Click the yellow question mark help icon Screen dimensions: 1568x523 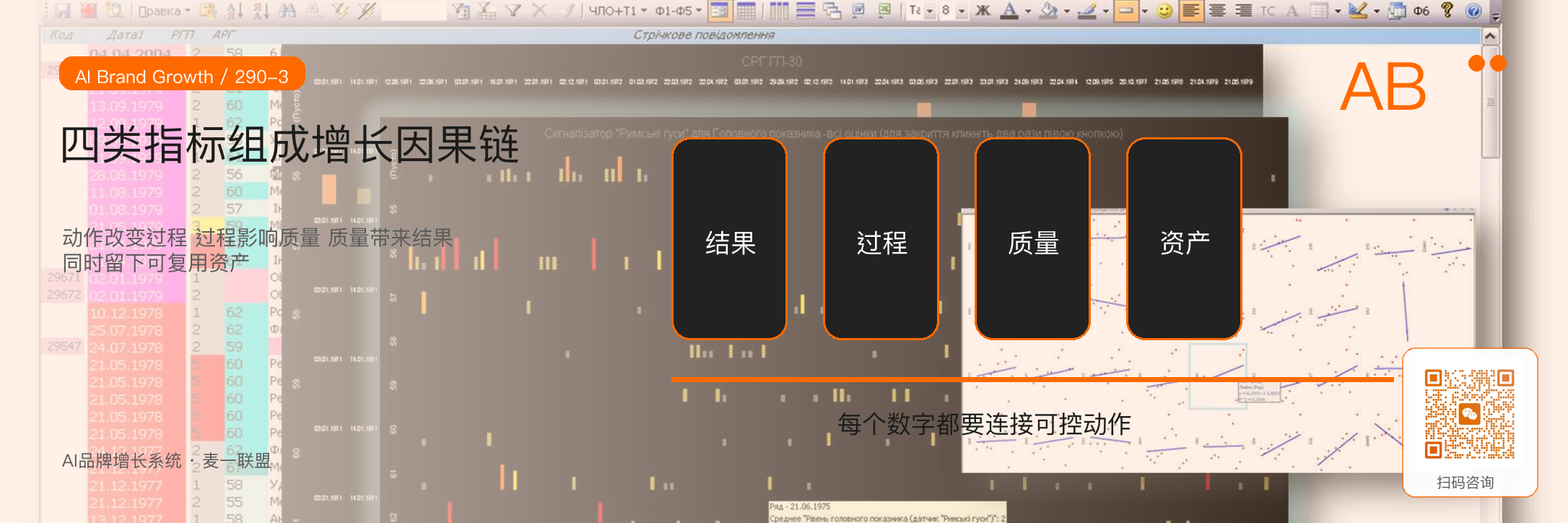[x=1447, y=10]
